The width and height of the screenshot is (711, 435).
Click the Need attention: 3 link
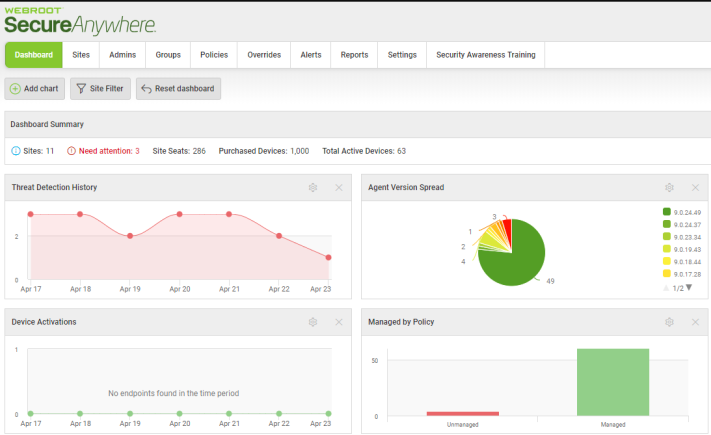pos(109,151)
